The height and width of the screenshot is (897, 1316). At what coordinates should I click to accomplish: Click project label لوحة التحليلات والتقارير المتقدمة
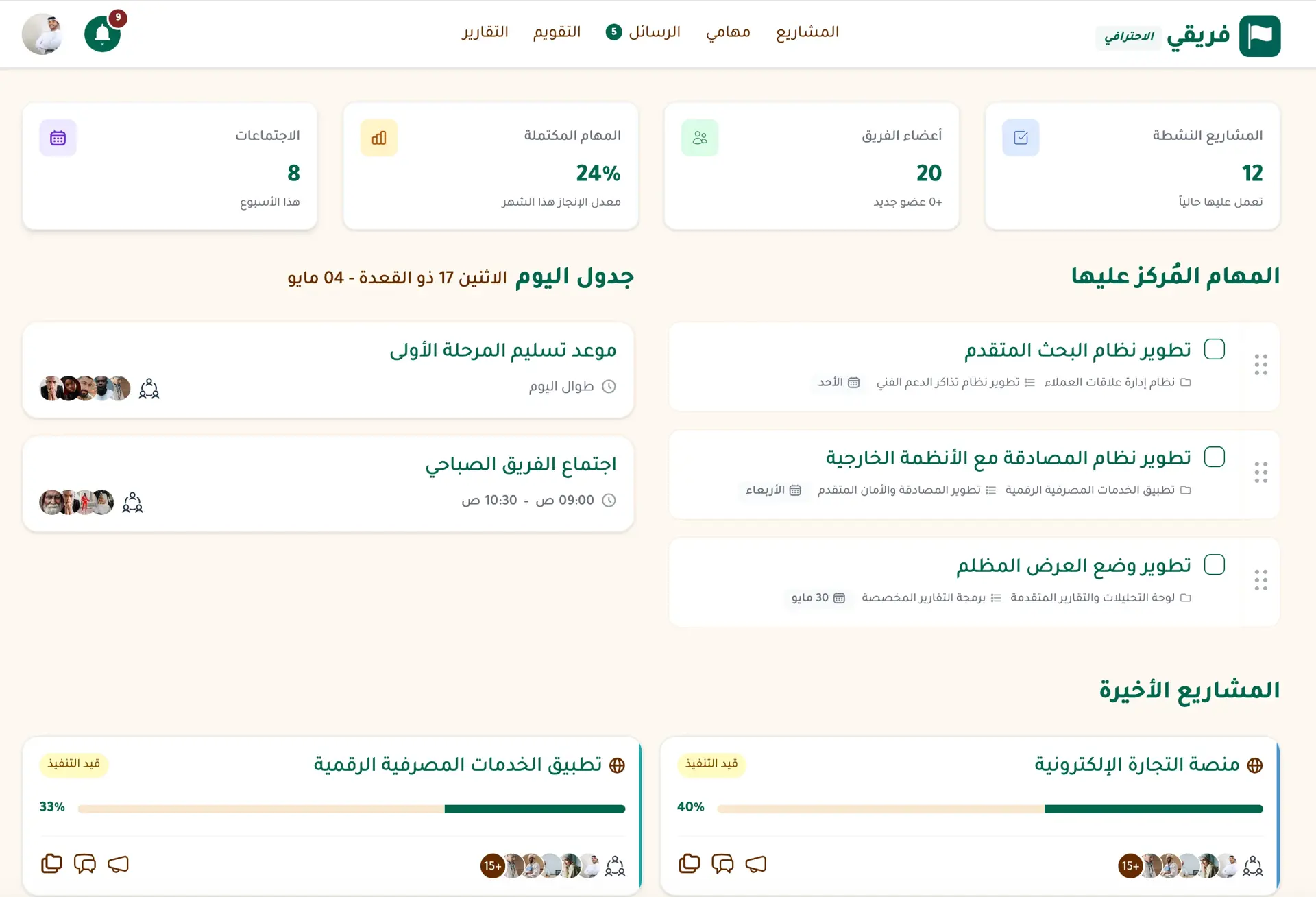[x=1093, y=597]
